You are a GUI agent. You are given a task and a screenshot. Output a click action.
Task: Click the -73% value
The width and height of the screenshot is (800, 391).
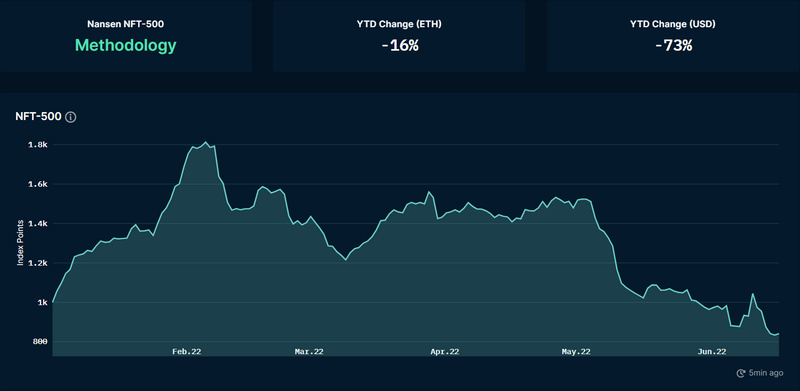pos(673,45)
